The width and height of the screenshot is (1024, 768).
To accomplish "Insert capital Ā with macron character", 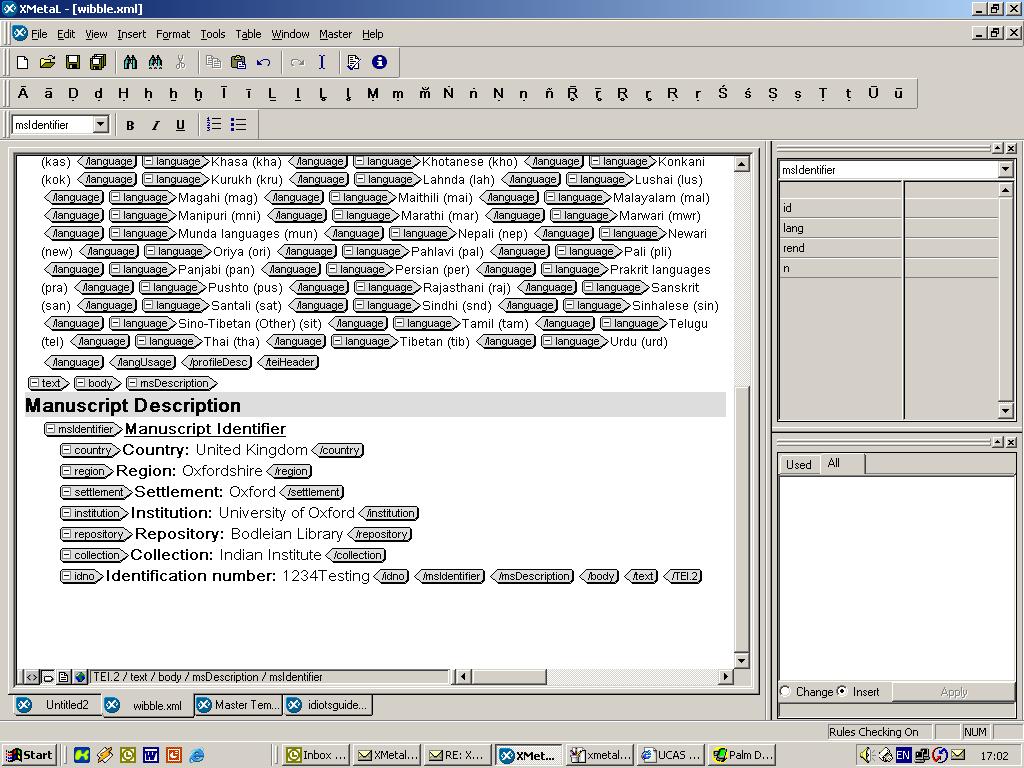I will tap(23, 93).
